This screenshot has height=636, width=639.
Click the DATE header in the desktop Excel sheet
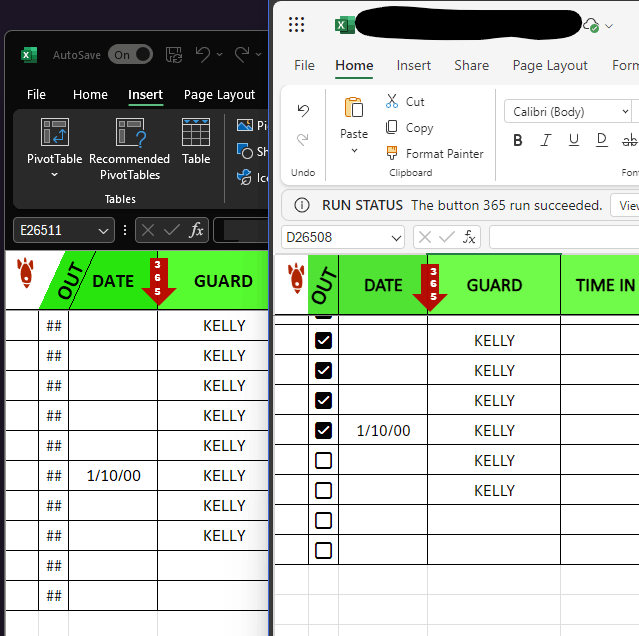(113, 281)
